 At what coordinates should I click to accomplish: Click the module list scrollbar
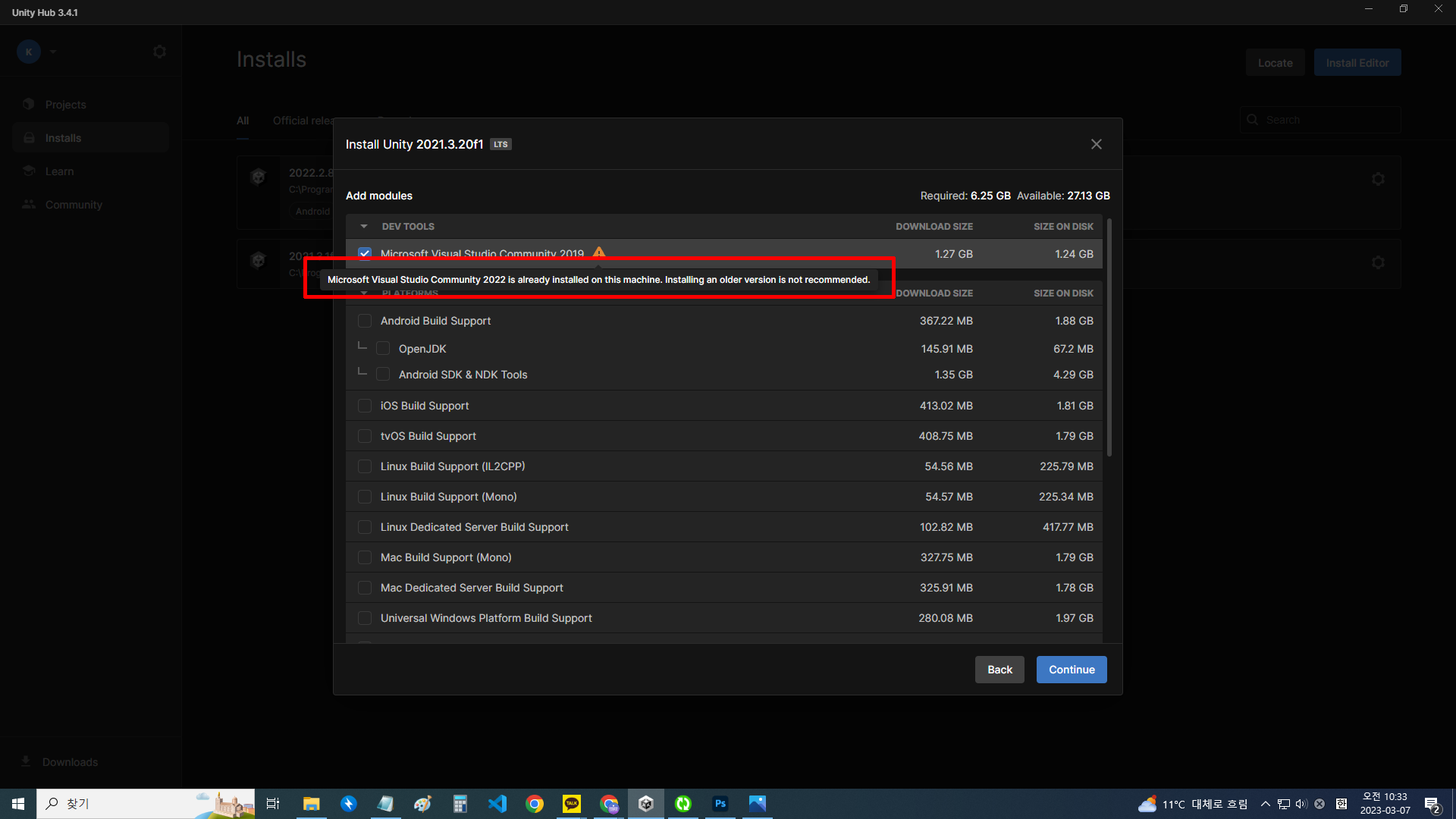pos(1109,337)
